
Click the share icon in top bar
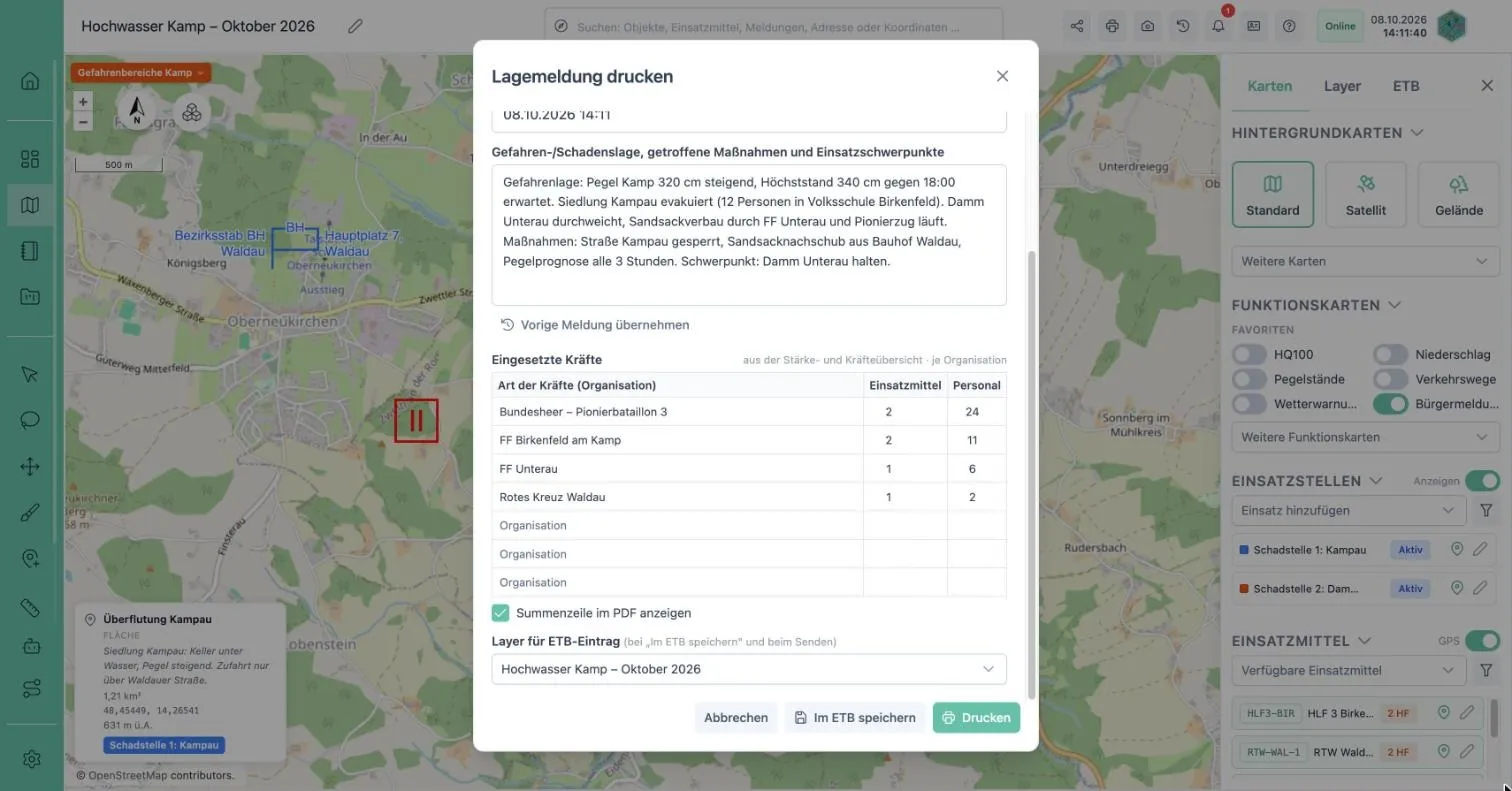(1077, 26)
